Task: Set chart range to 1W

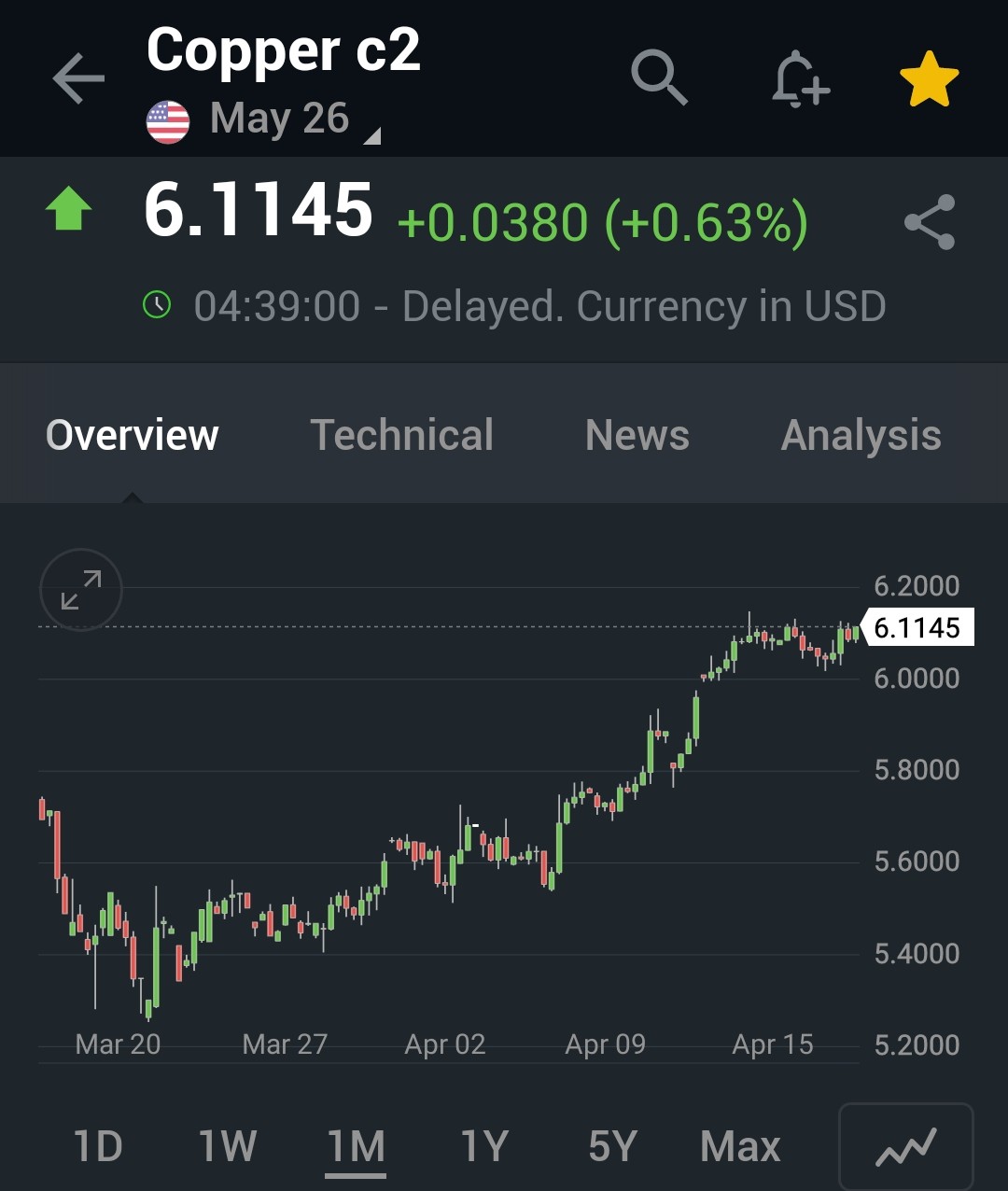Action: tap(228, 1146)
